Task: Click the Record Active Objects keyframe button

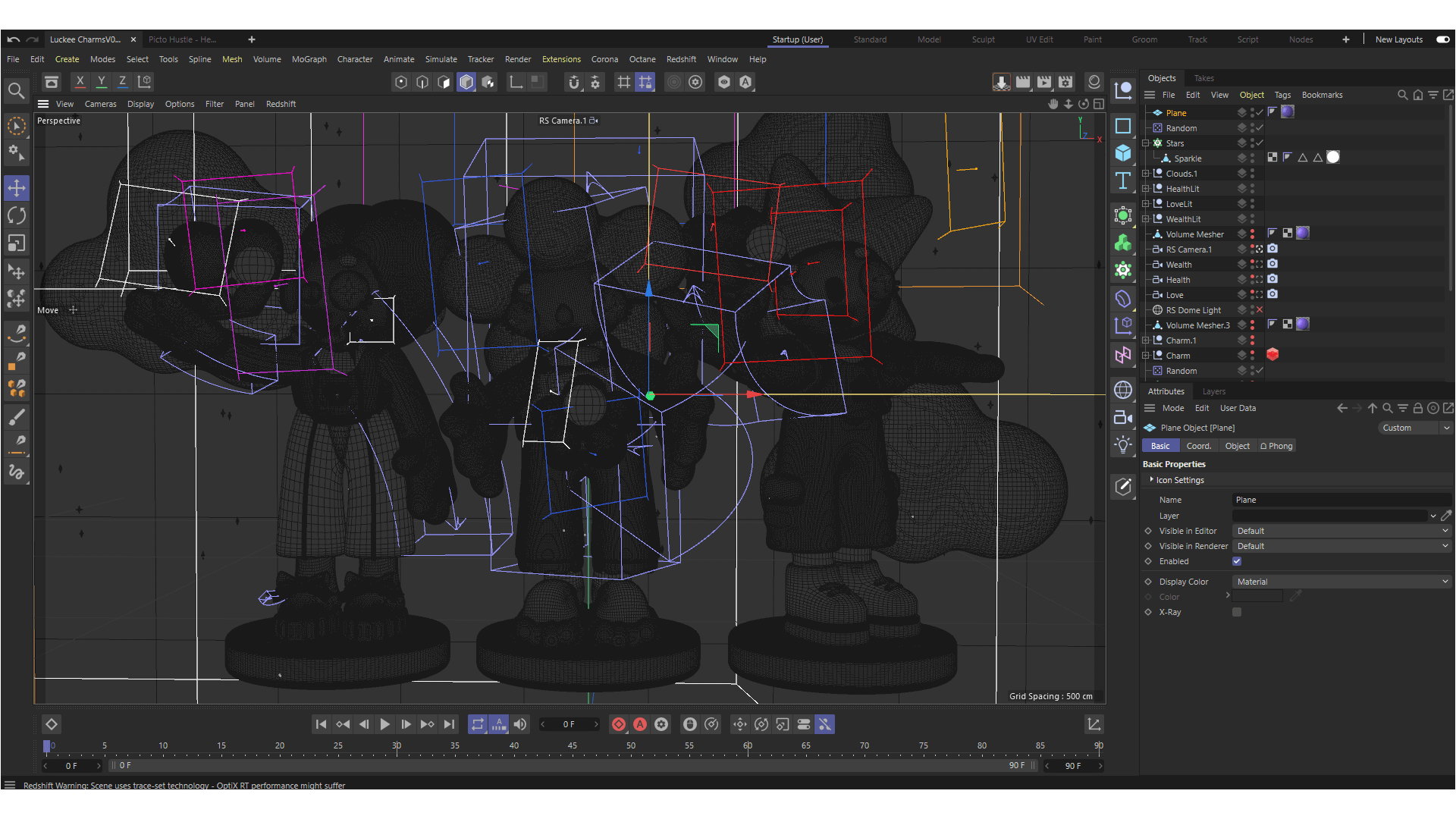Action: pos(619,724)
